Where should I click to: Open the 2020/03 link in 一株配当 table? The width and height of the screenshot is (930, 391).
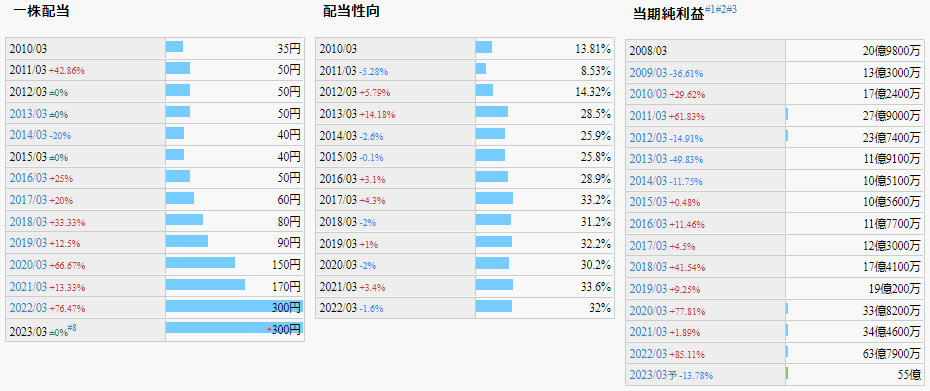28,265
